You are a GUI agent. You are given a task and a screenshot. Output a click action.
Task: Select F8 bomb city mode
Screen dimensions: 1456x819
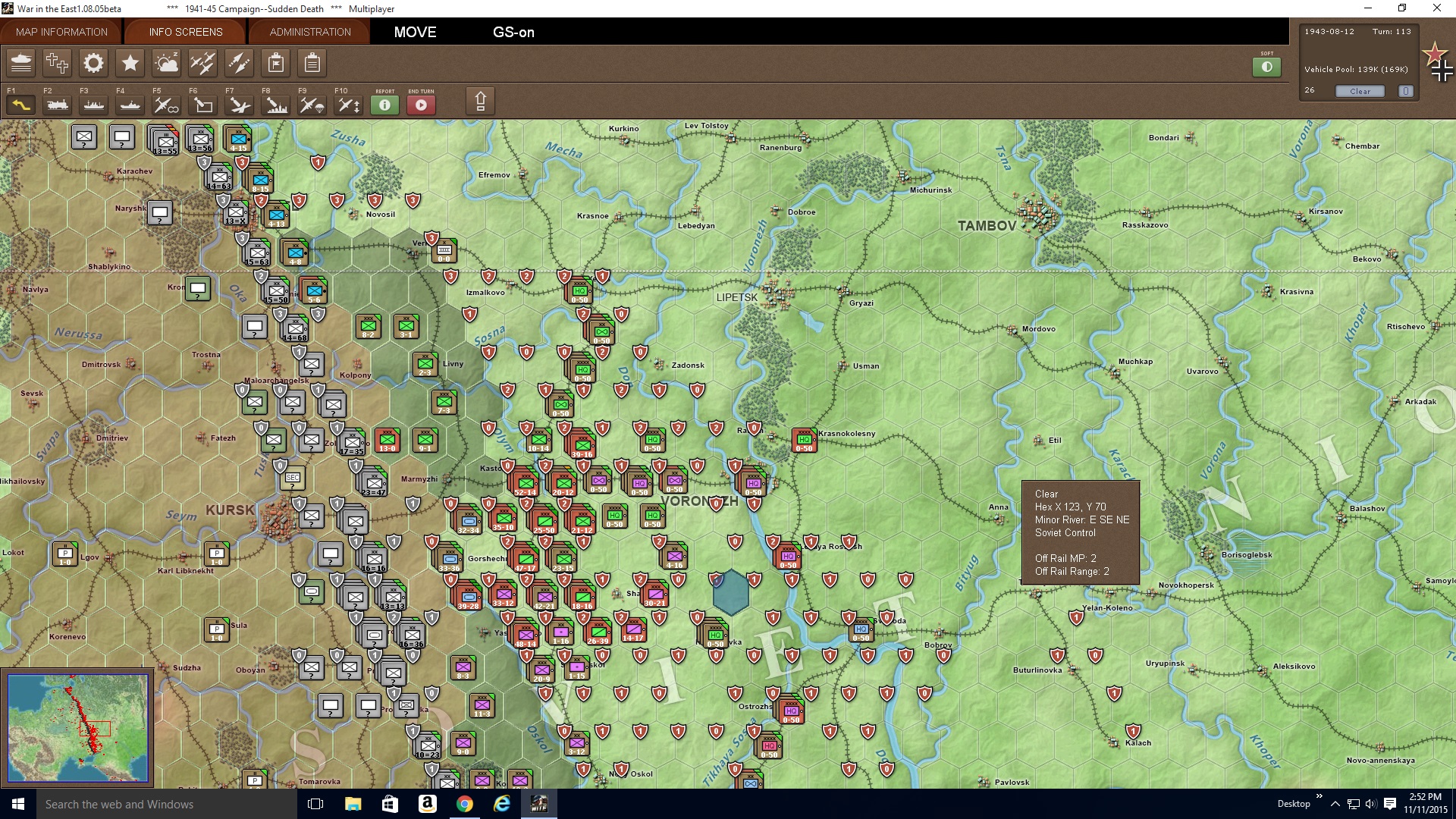click(x=276, y=105)
